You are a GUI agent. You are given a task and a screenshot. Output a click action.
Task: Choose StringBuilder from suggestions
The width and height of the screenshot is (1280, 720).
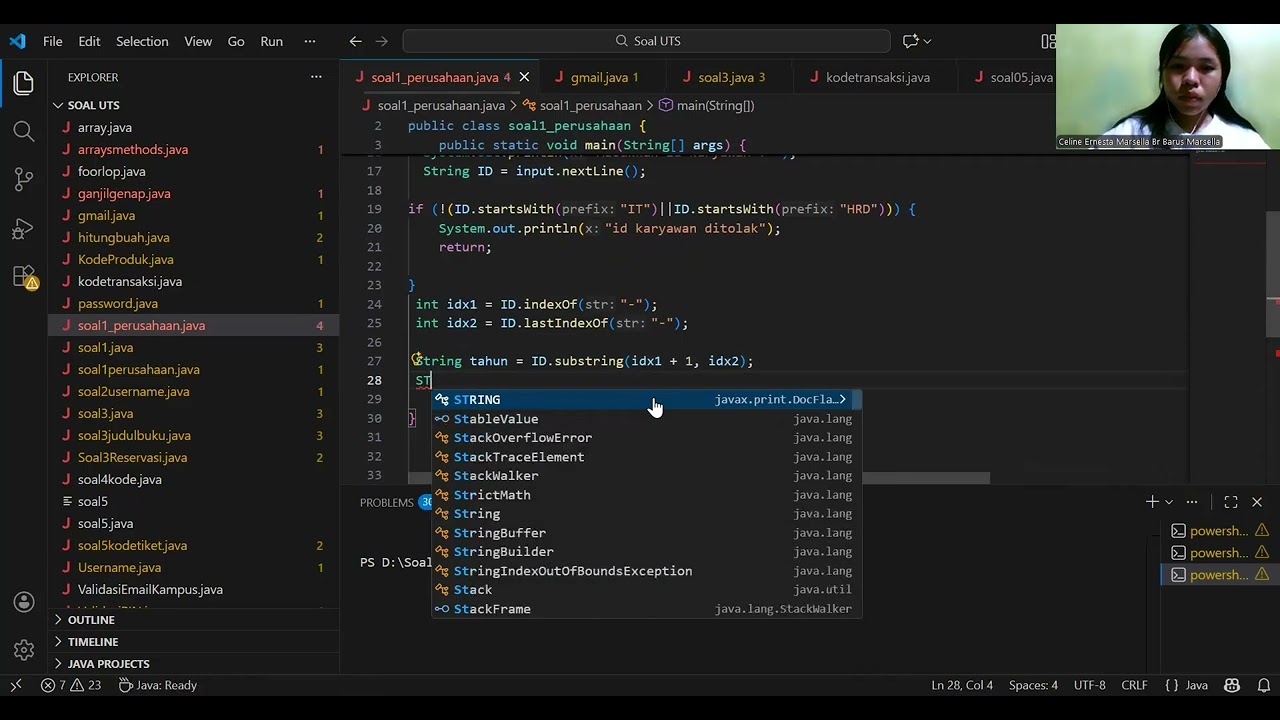[x=646, y=552]
